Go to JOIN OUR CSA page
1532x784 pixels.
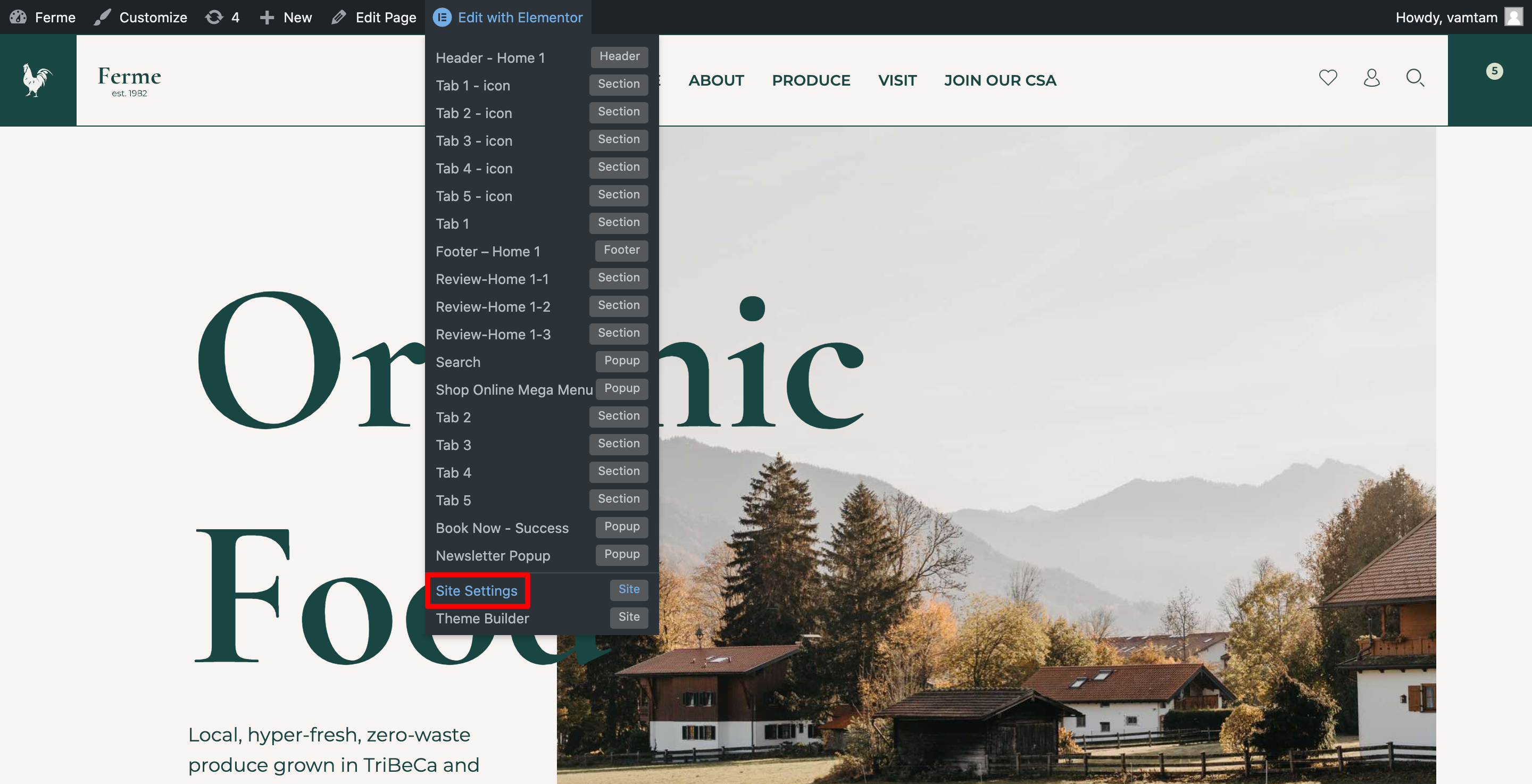(x=1000, y=80)
